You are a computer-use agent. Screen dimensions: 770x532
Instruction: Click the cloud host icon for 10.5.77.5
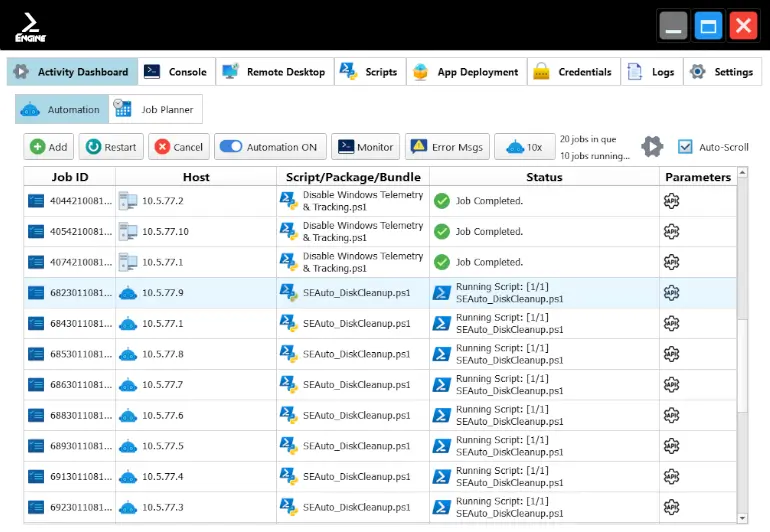[x=127, y=446]
